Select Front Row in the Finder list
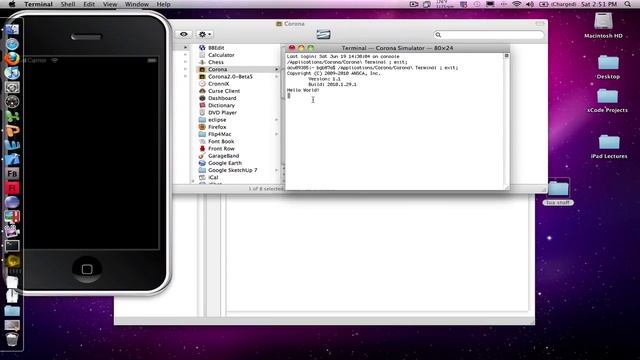 point(221,149)
